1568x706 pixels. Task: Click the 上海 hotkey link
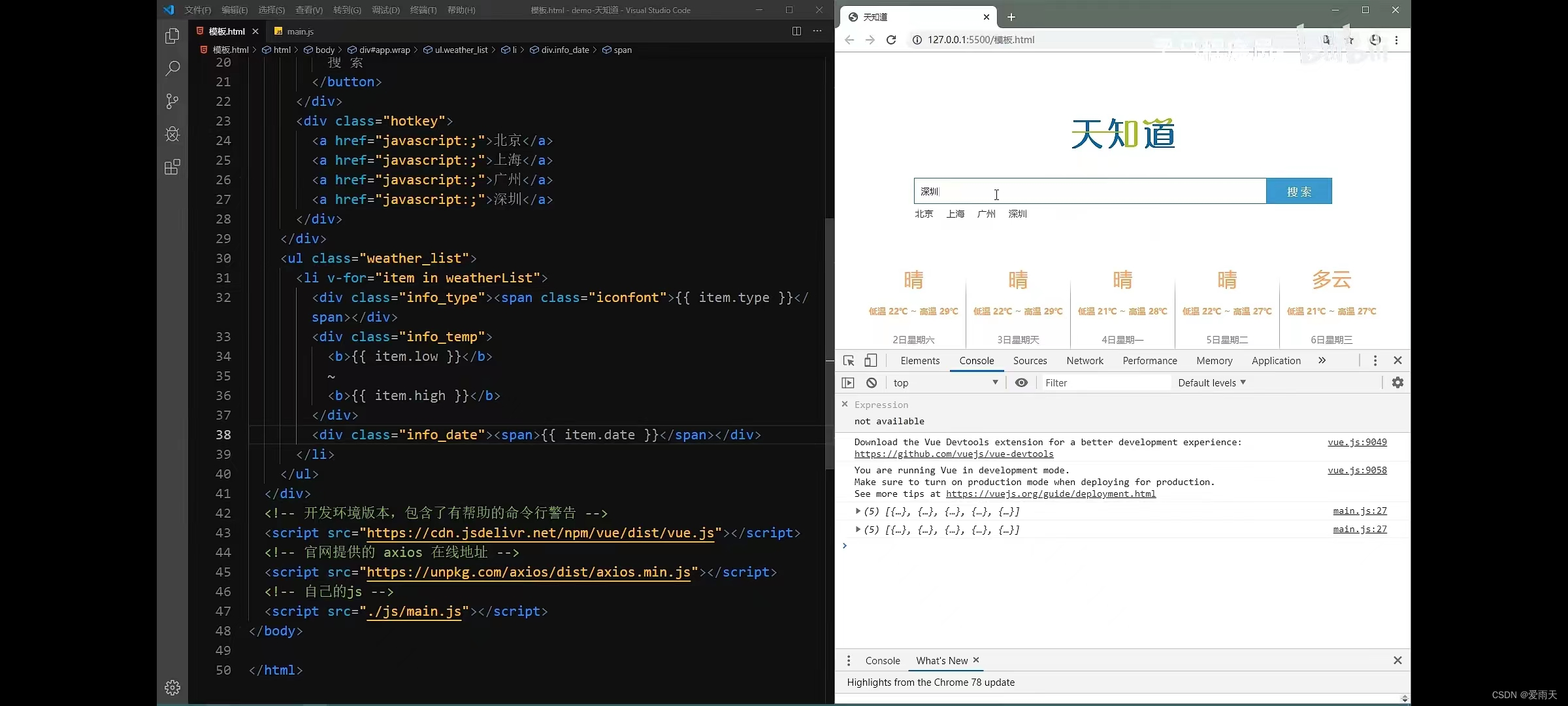955,214
